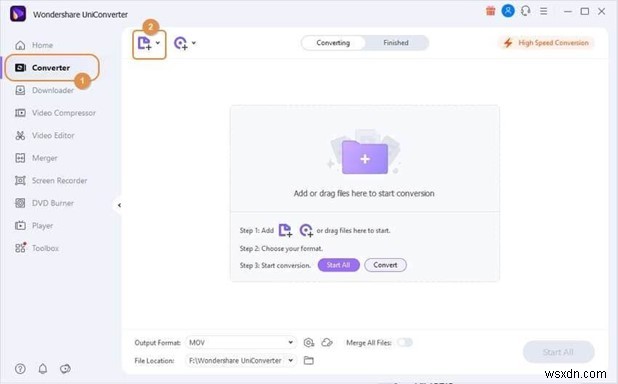This screenshot has height=384, width=618.
Task: Click the Step 1 add file icon
Action: [x=285, y=230]
